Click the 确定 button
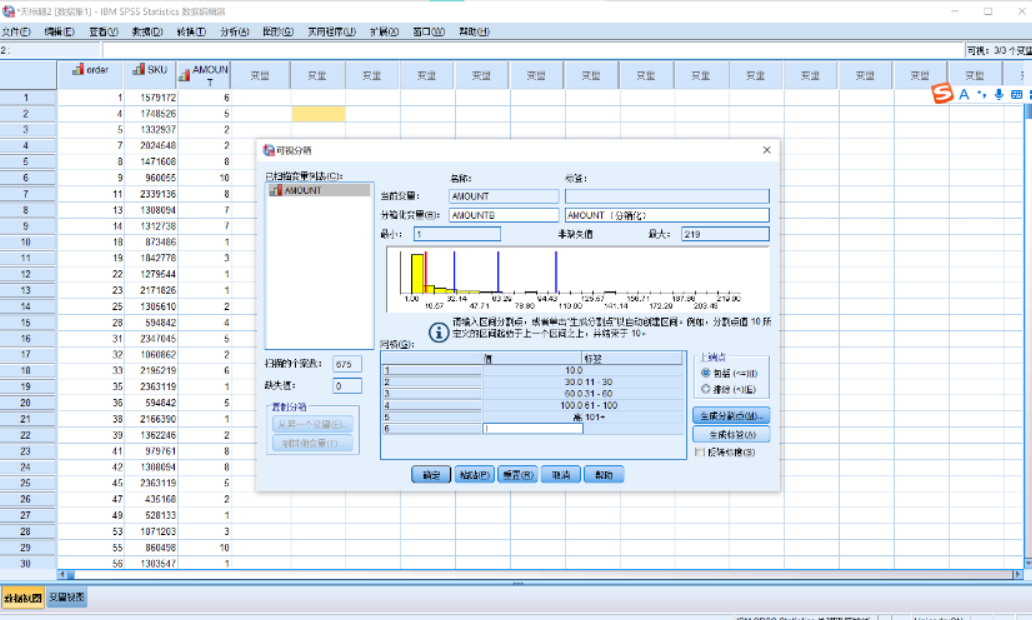 point(431,475)
